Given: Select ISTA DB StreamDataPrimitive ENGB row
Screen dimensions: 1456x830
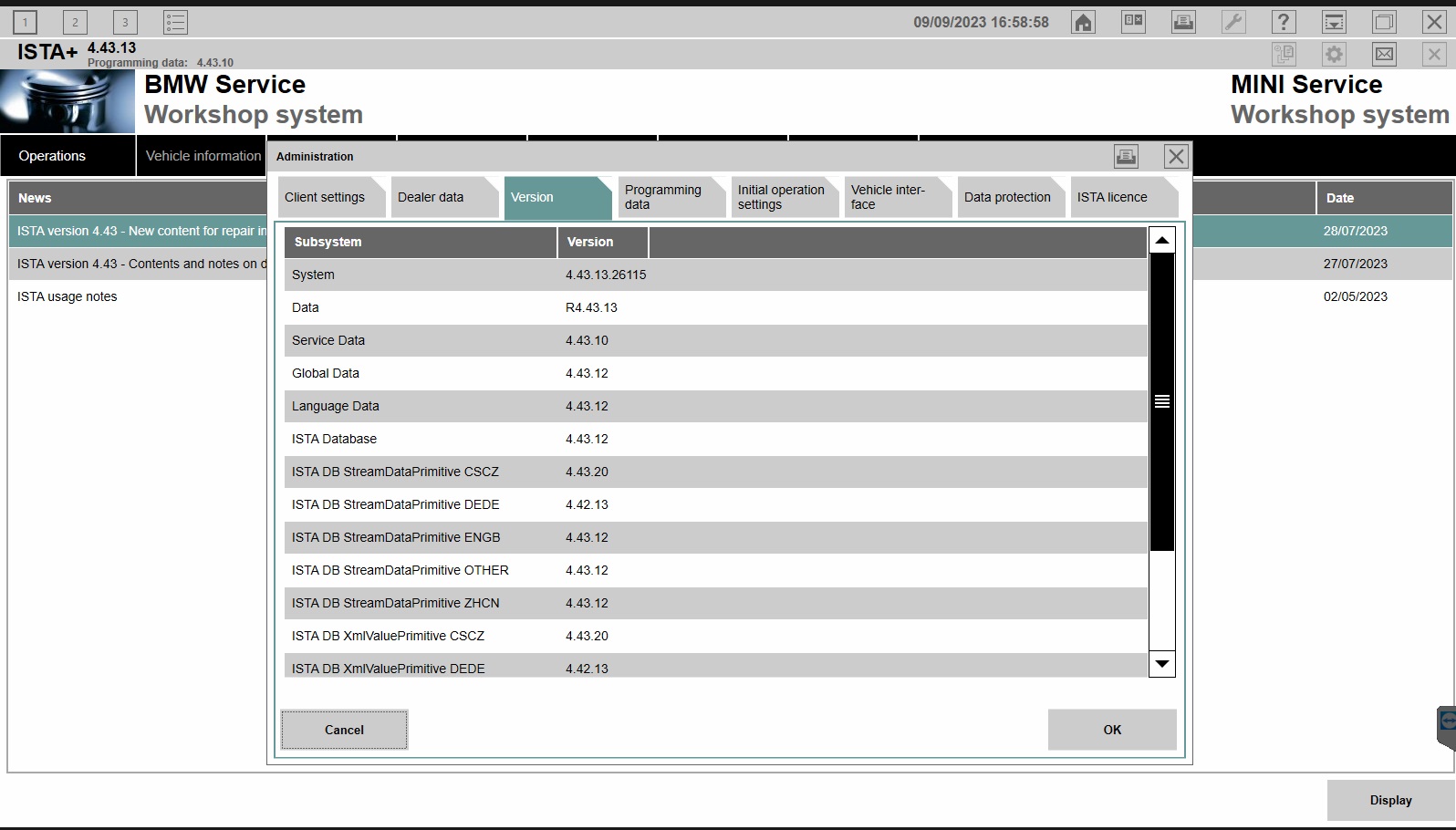Looking at the screenshot, I should click(716, 537).
